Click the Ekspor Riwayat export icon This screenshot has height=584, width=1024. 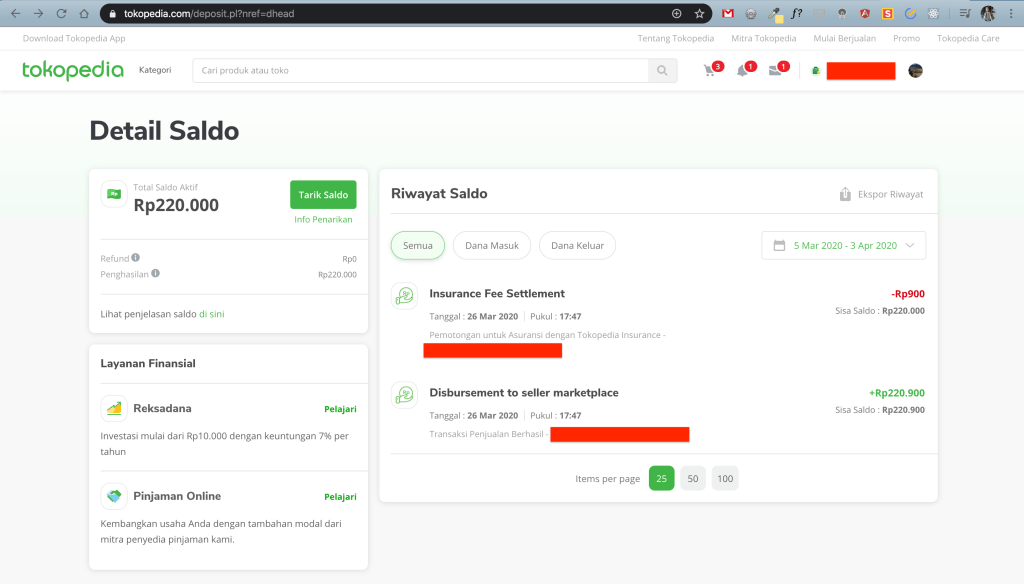click(845, 194)
